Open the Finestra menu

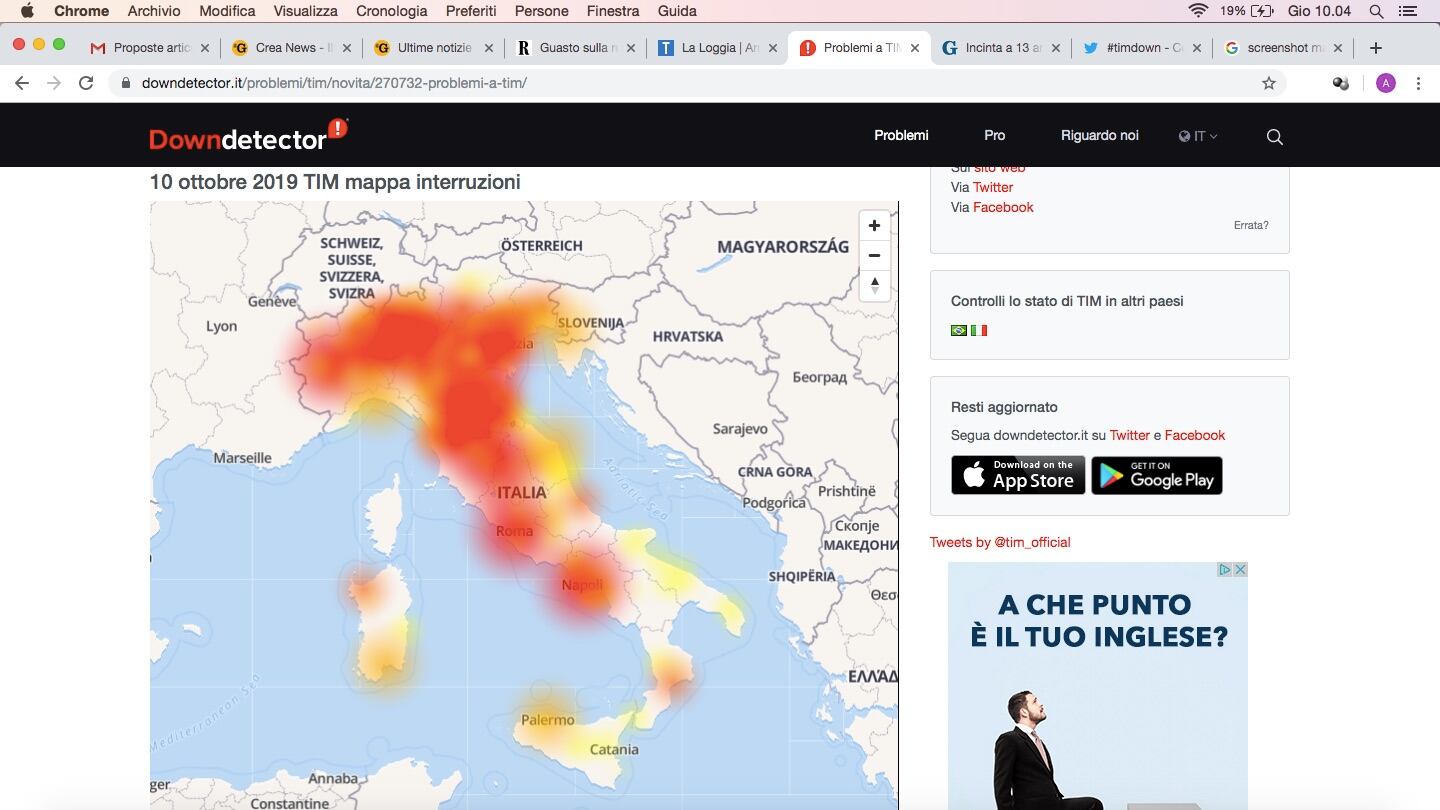point(613,11)
